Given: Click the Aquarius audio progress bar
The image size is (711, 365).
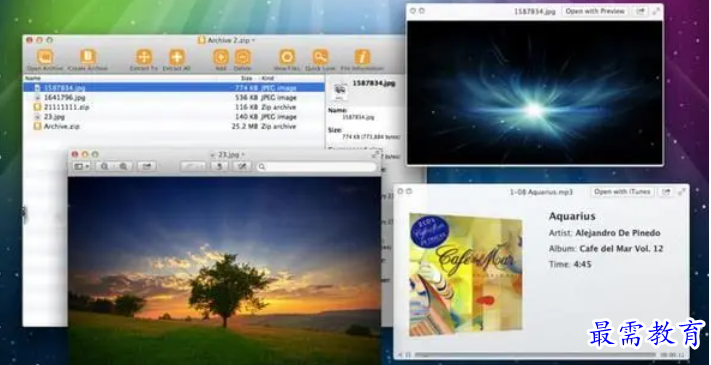Looking at the screenshot, I should coord(535,355).
